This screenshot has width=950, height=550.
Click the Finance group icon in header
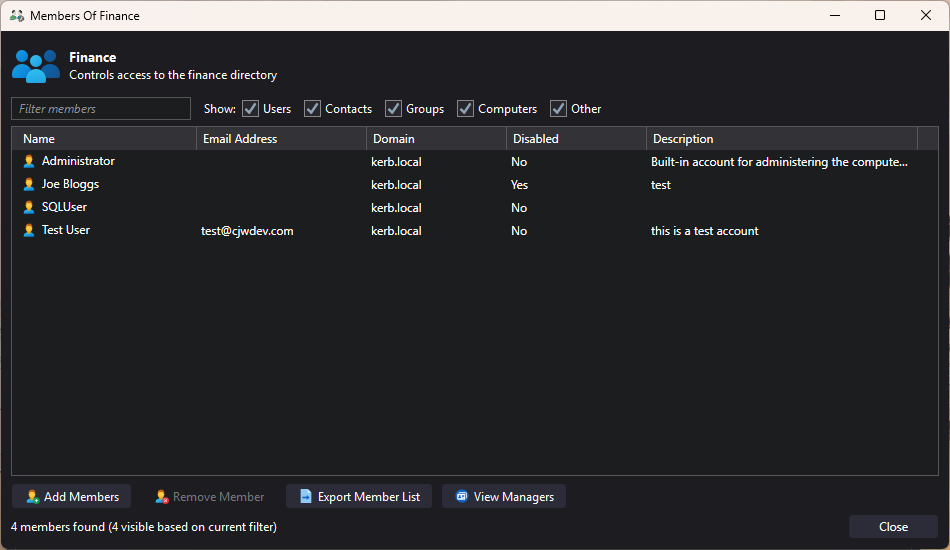[36, 66]
